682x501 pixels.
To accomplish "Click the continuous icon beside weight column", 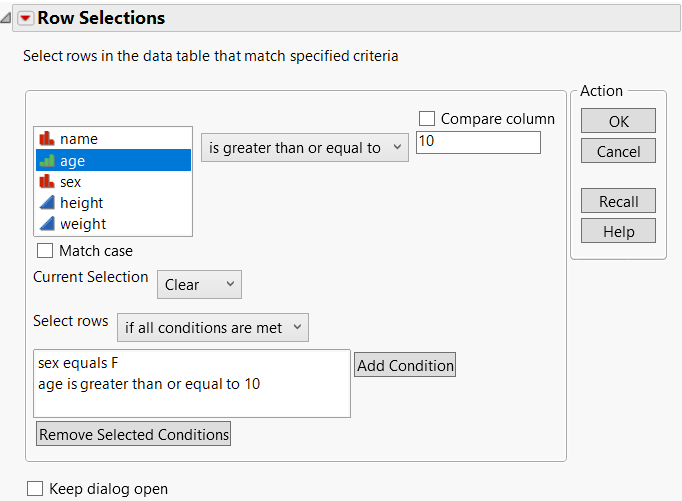I will click(x=46, y=224).
